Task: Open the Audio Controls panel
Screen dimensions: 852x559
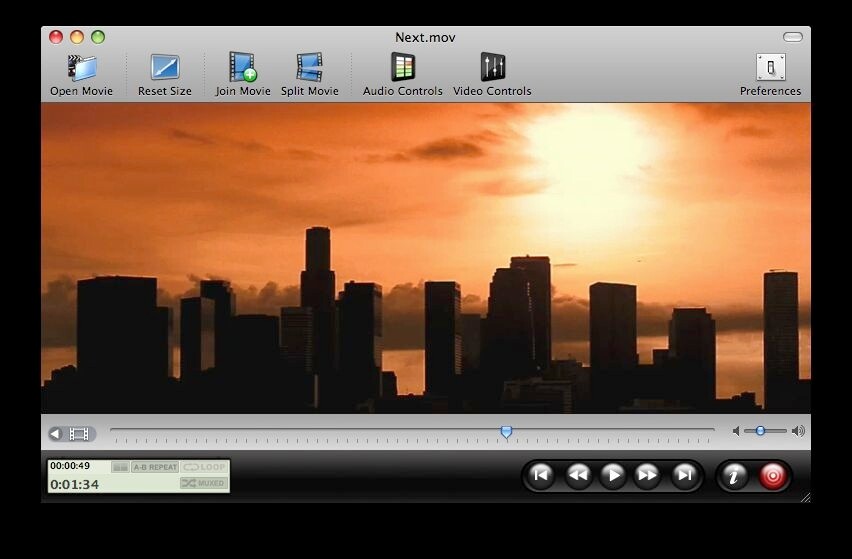Action: click(x=402, y=68)
